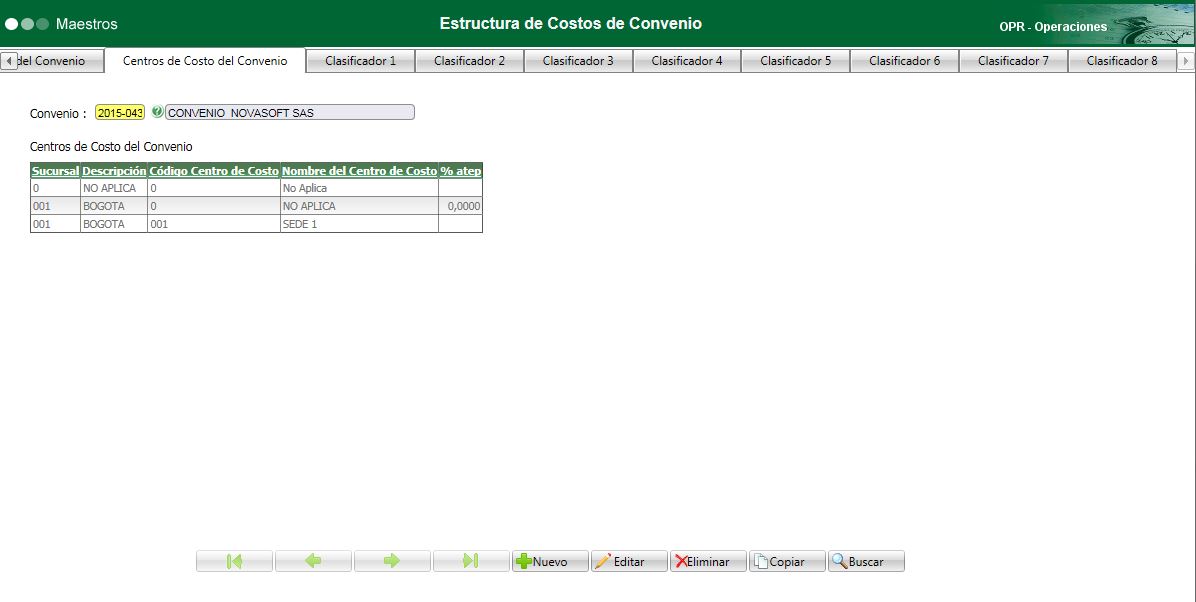1196x602 pixels.
Task: Click the copy pages icon on Copiar
Action: (760, 560)
